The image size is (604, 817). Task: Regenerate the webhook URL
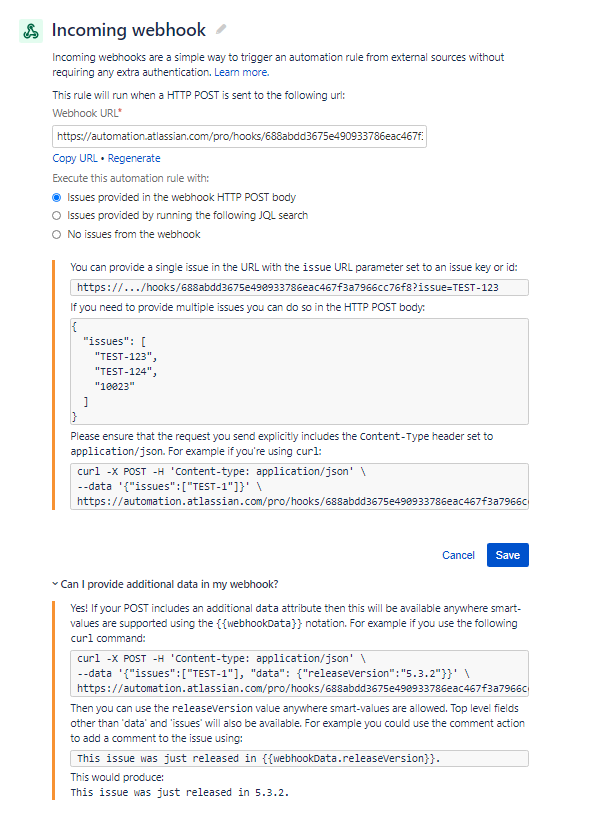pos(134,158)
